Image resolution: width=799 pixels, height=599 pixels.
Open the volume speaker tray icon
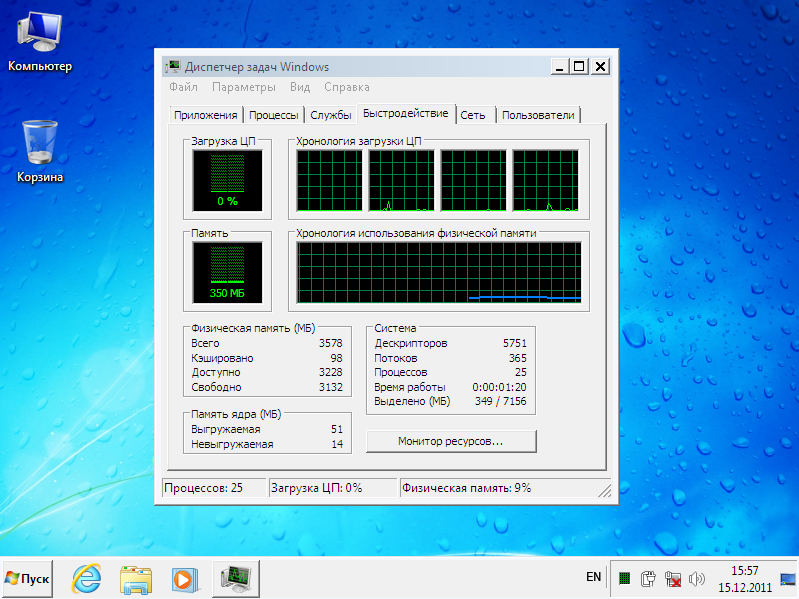click(696, 579)
